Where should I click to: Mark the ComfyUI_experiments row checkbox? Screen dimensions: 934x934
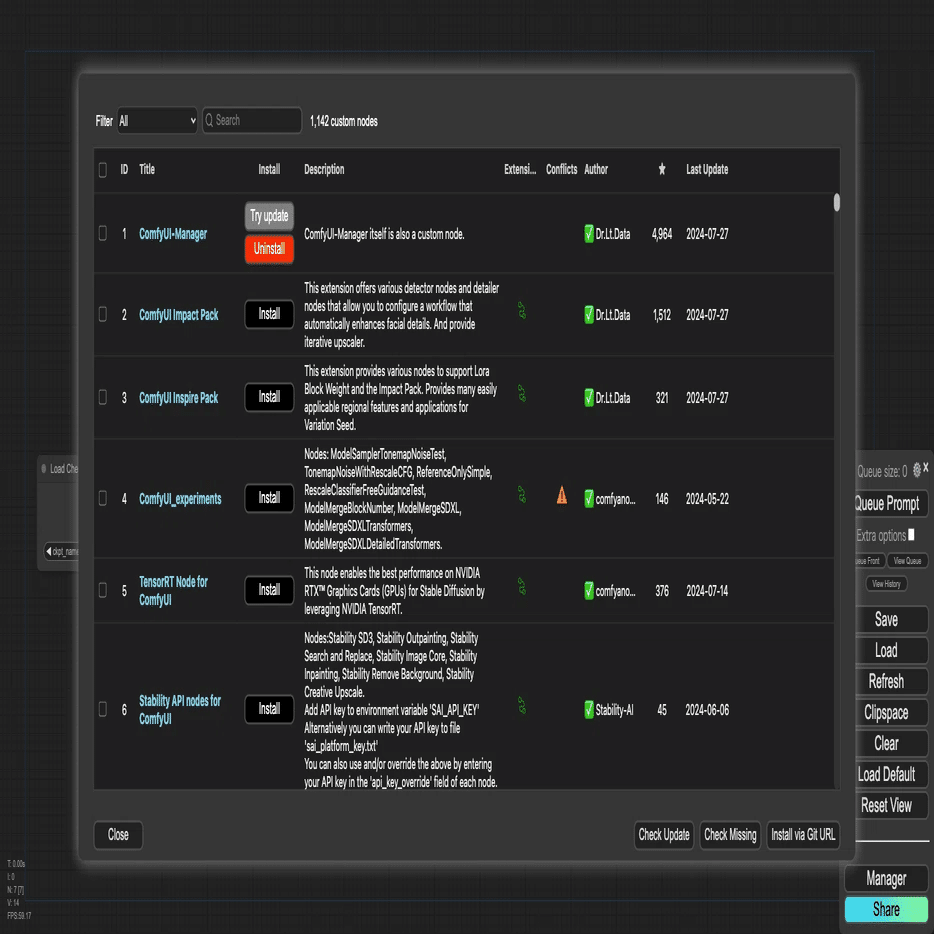[102, 498]
